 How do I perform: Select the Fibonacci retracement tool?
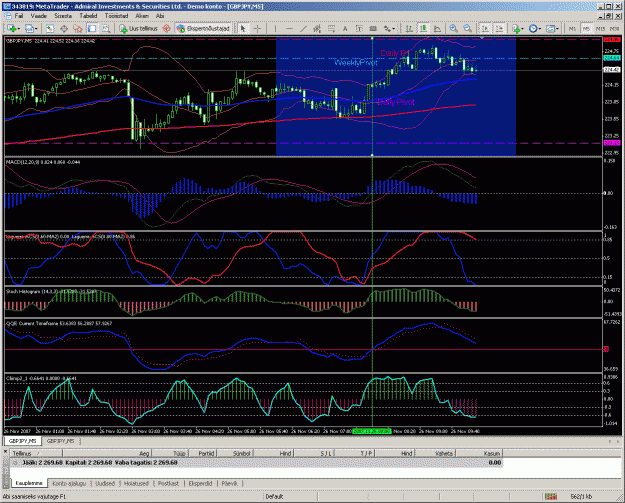[x=331, y=29]
